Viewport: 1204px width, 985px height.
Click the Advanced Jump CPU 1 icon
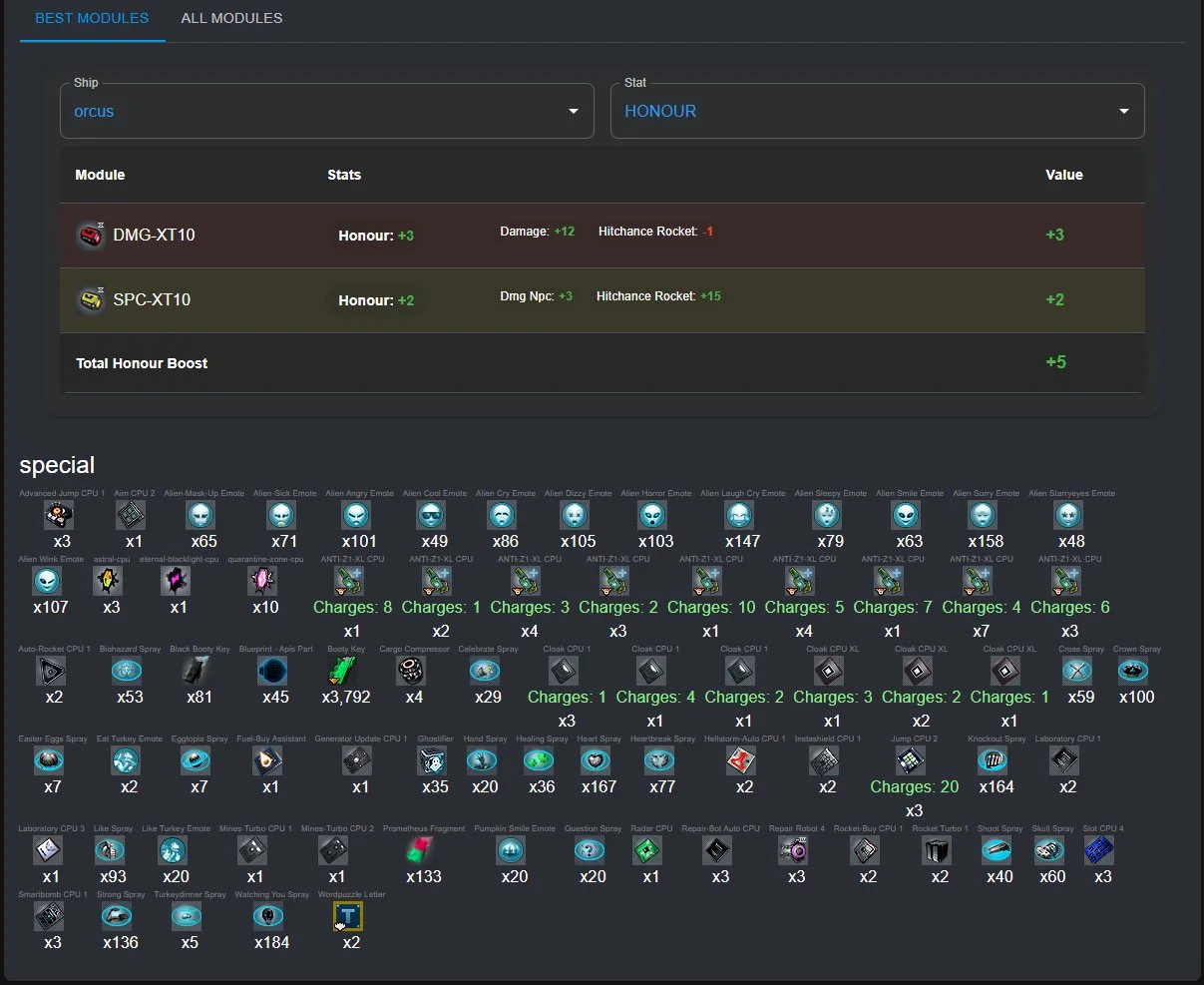click(x=60, y=515)
